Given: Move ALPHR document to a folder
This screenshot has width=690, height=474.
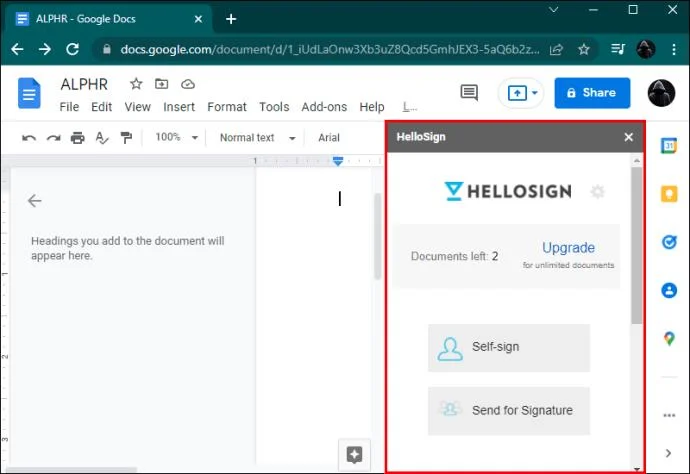Looking at the screenshot, I should click(x=161, y=84).
